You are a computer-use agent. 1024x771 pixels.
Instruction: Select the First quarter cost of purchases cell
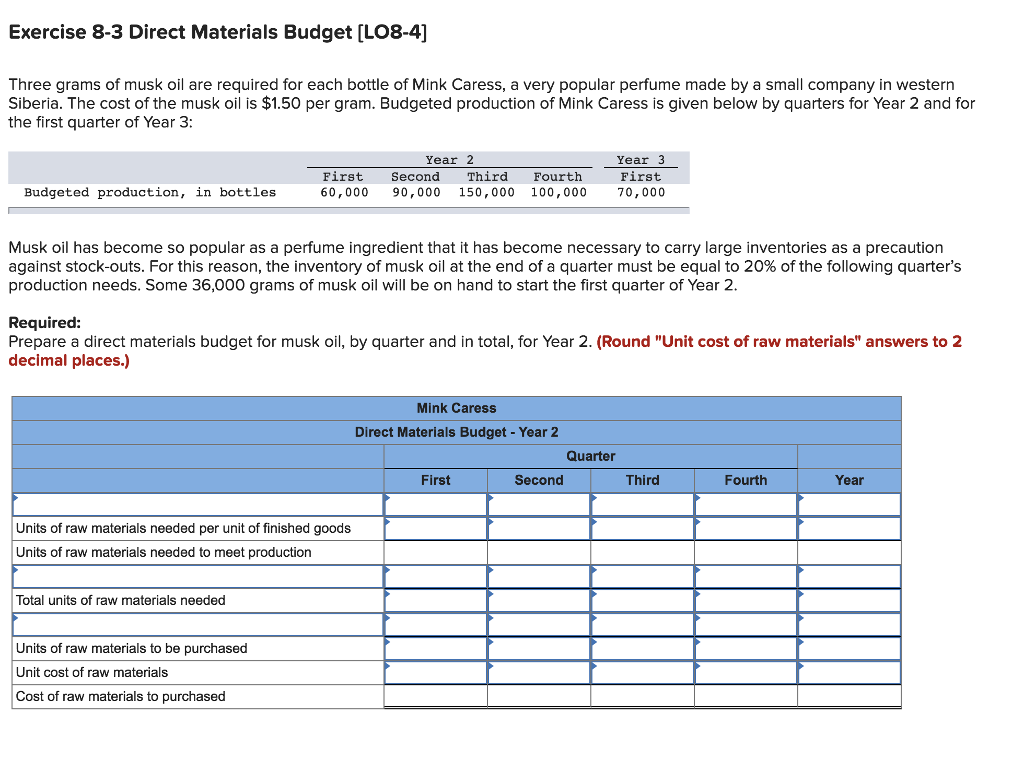pyautogui.click(x=435, y=696)
